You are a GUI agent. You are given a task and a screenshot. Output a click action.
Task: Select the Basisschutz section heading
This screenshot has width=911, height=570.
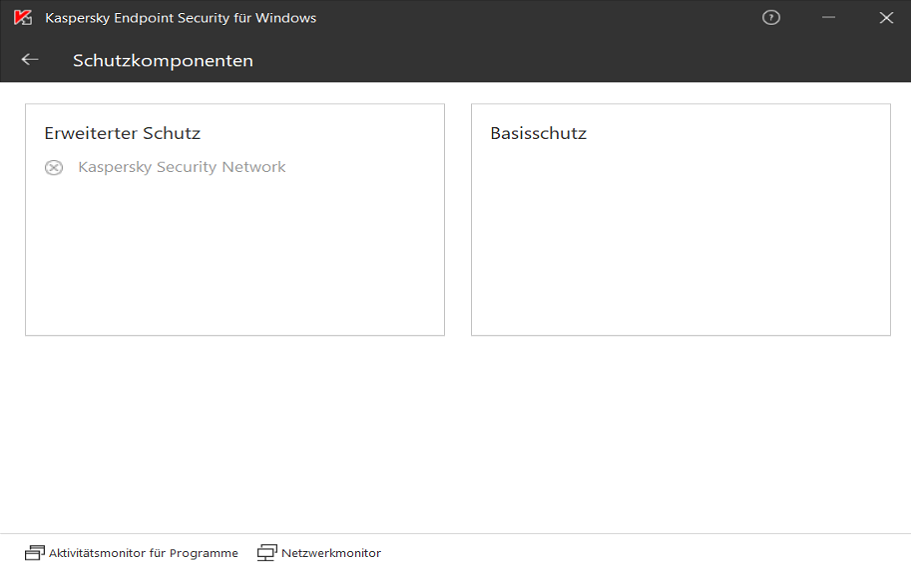click(538, 133)
